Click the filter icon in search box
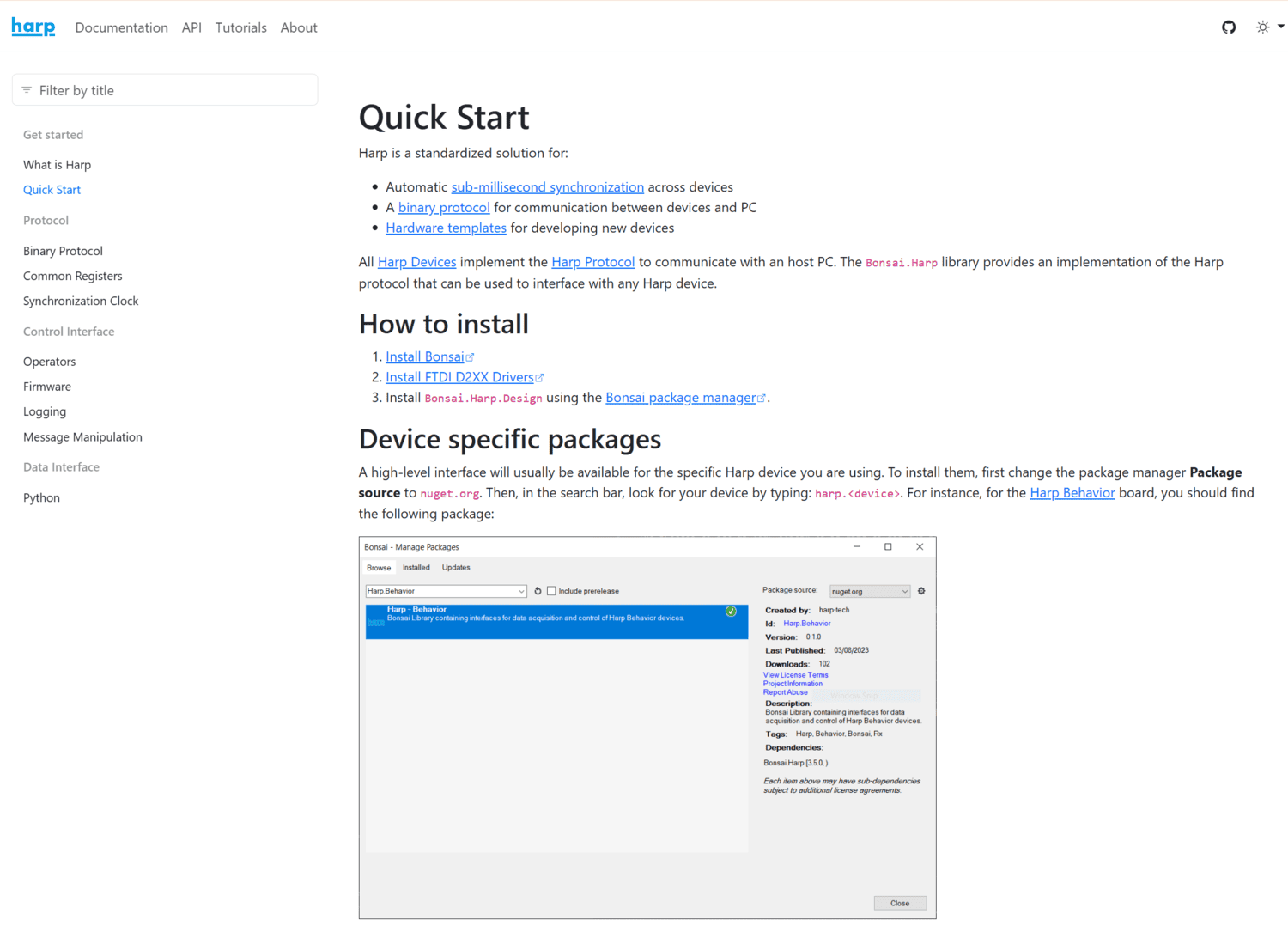The width and height of the screenshot is (1288, 926). tap(27, 90)
